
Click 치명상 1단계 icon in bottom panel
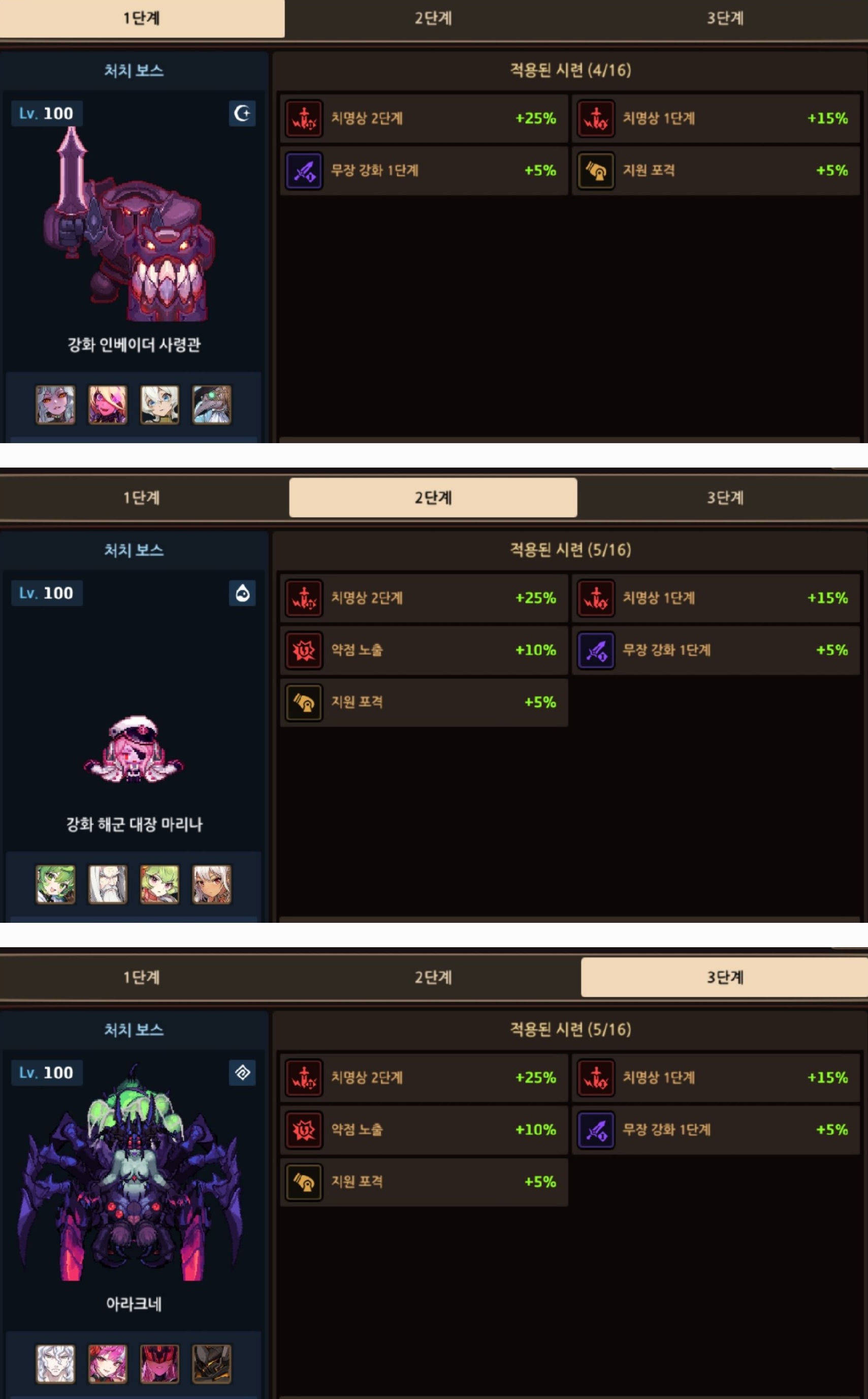click(596, 1077)
